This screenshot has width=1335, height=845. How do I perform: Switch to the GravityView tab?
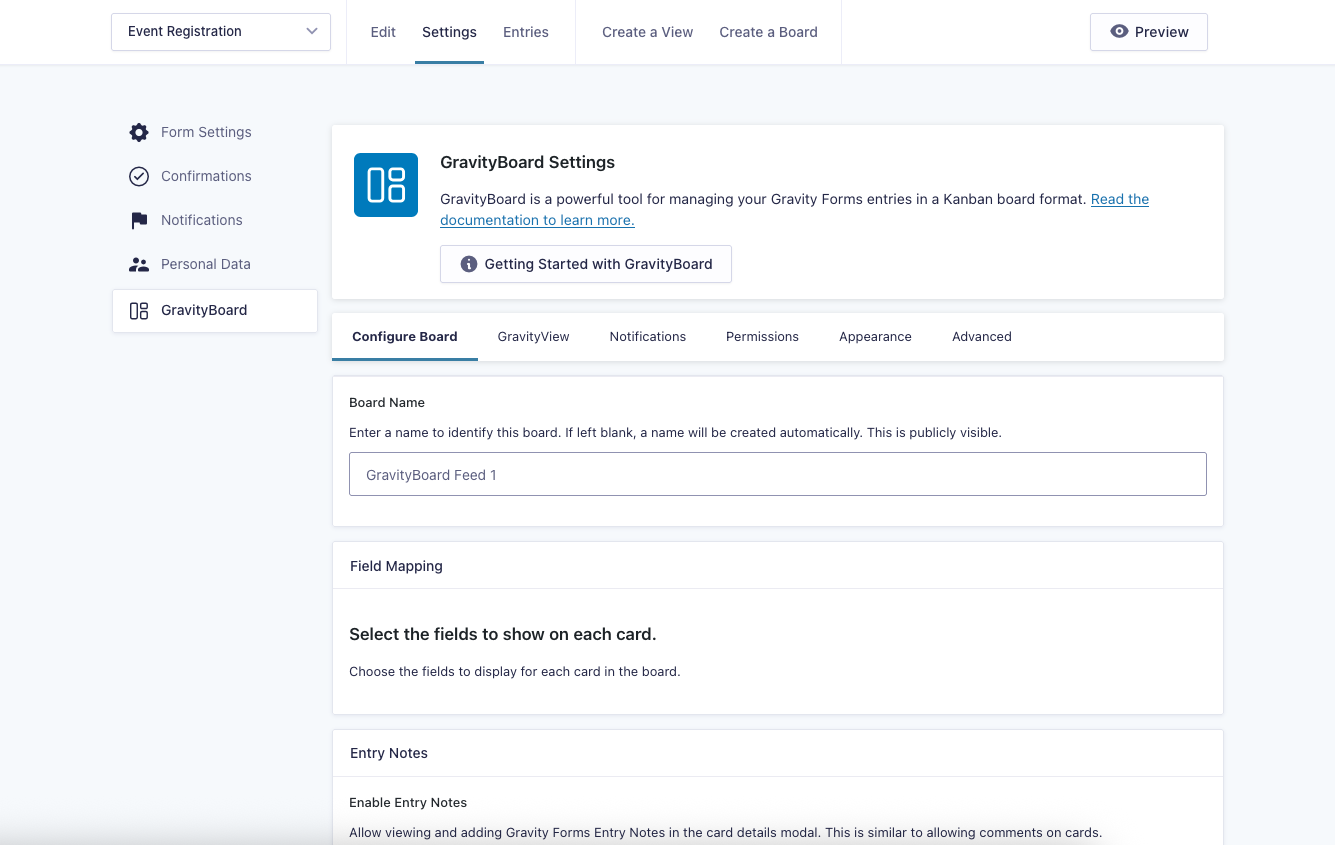click(x=533, y=337)
